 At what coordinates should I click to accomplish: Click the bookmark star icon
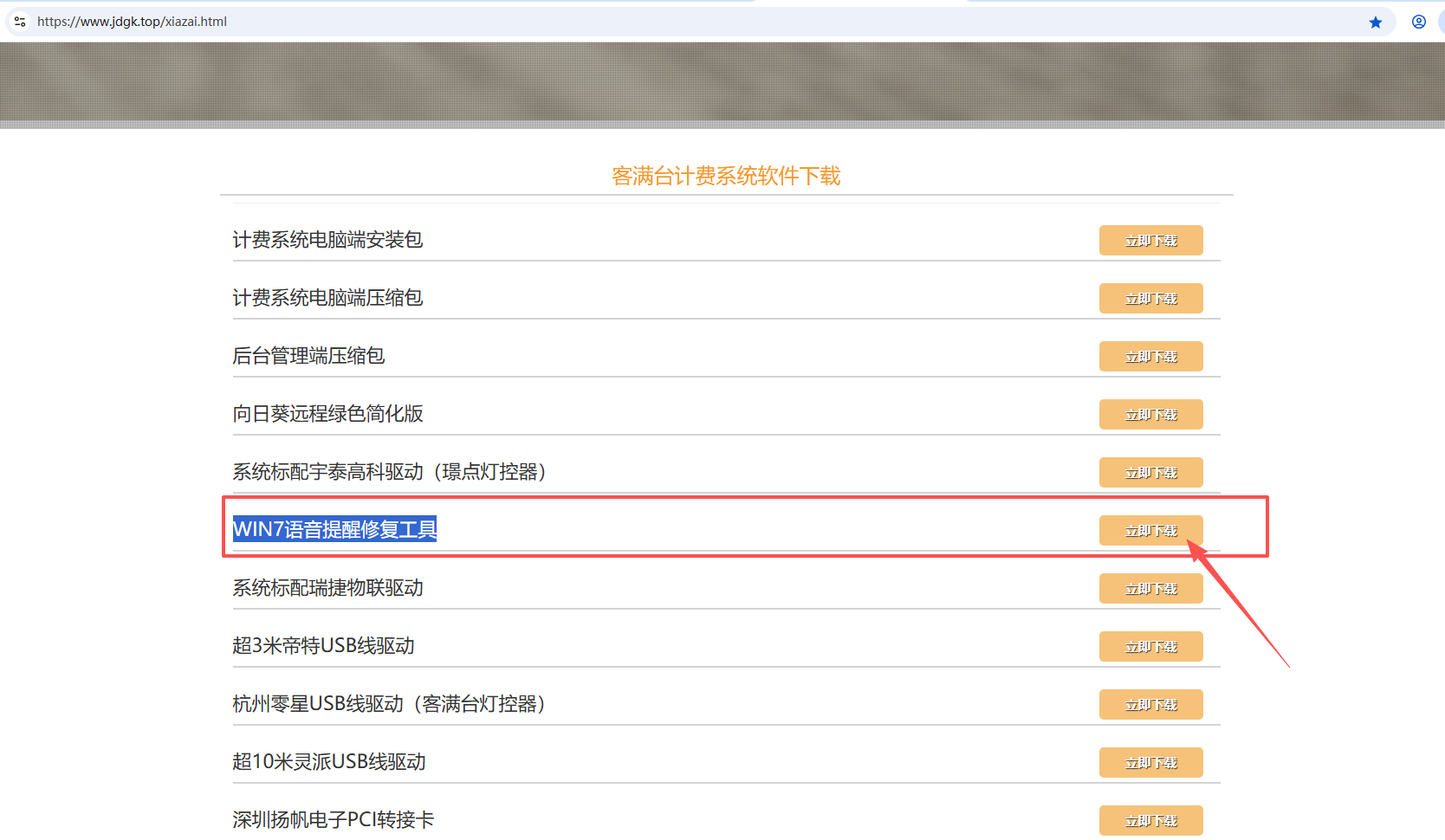1376,23
